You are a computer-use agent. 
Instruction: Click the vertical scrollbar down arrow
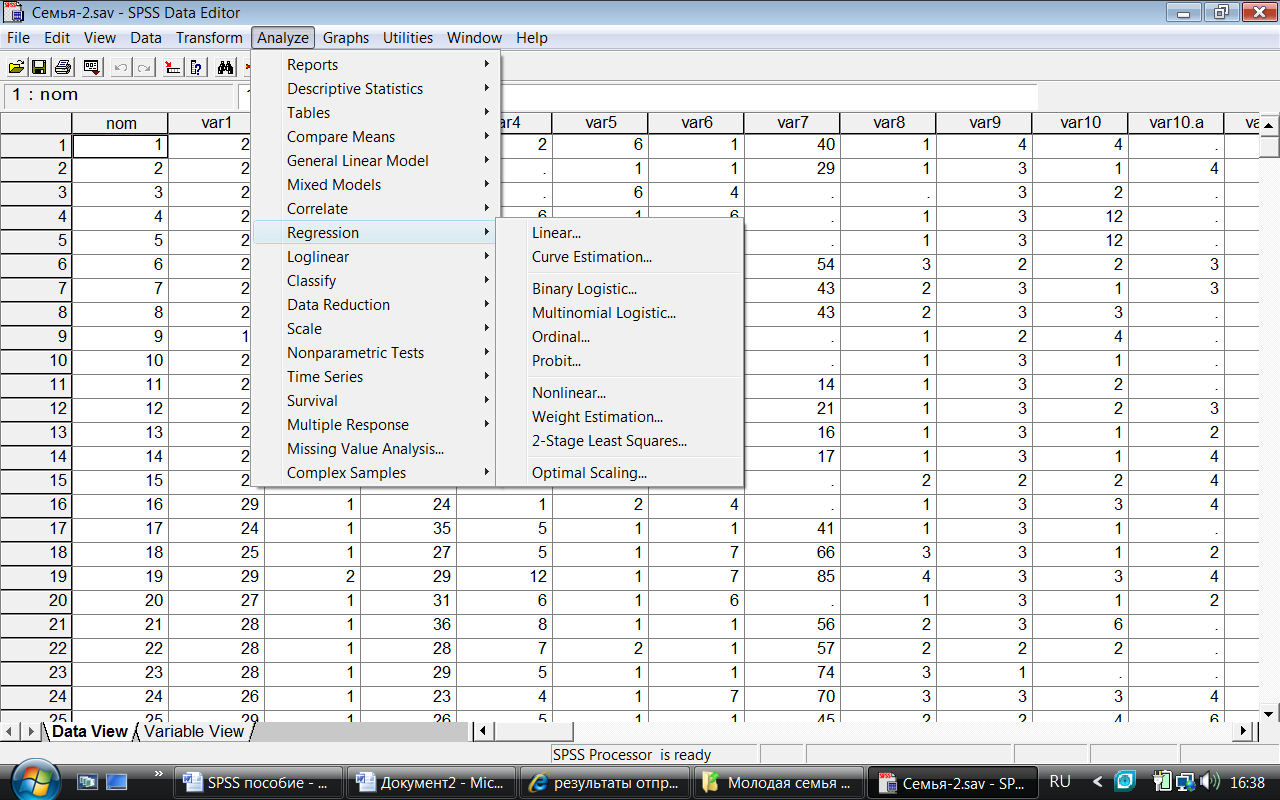coord(1269,712)
